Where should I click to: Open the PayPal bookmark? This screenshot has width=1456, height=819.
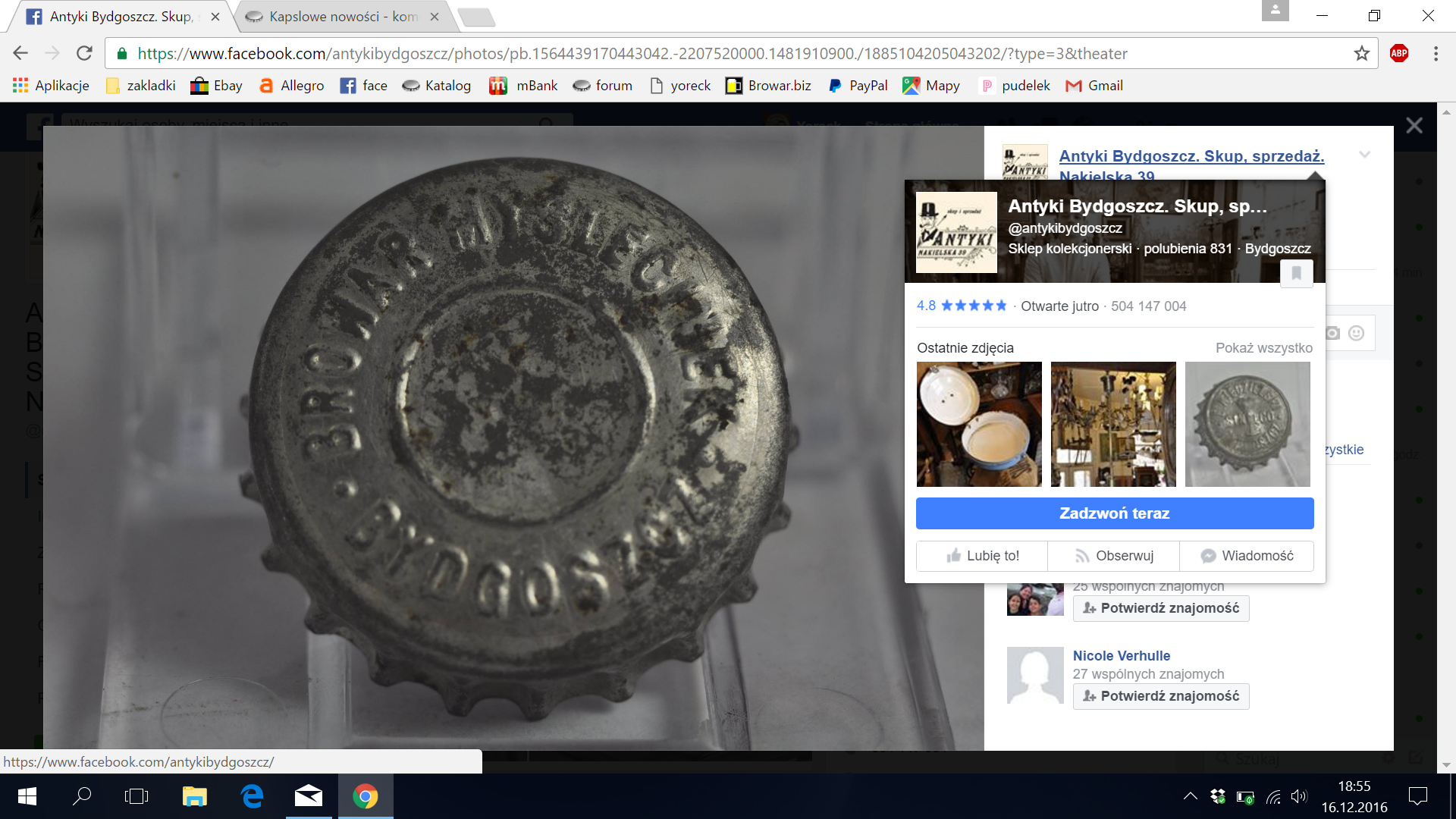click(x=858, y=86)
